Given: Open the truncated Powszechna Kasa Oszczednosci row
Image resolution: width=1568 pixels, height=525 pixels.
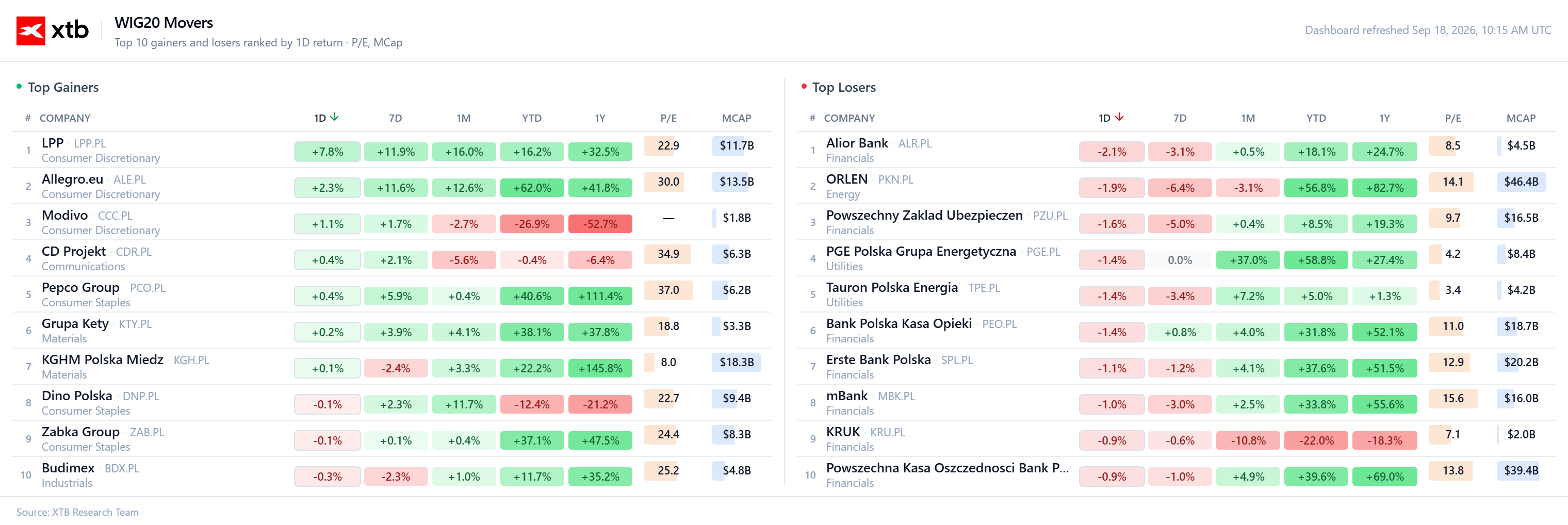Looking at the screenshot, I should pyautogui.click(x=1176, y=474).
